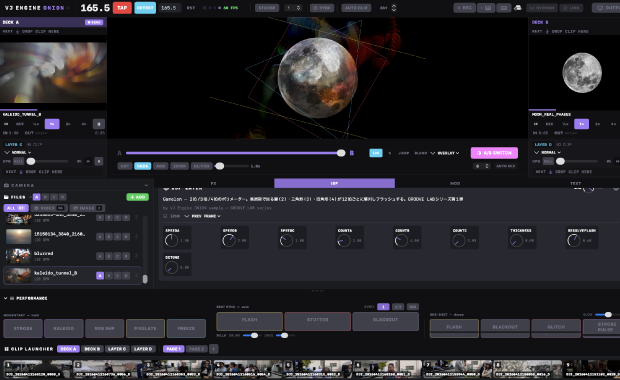This screenshot has width=620, height=380.
Task: Select the IMAGE files filter tab
Action: pos(87,208)
